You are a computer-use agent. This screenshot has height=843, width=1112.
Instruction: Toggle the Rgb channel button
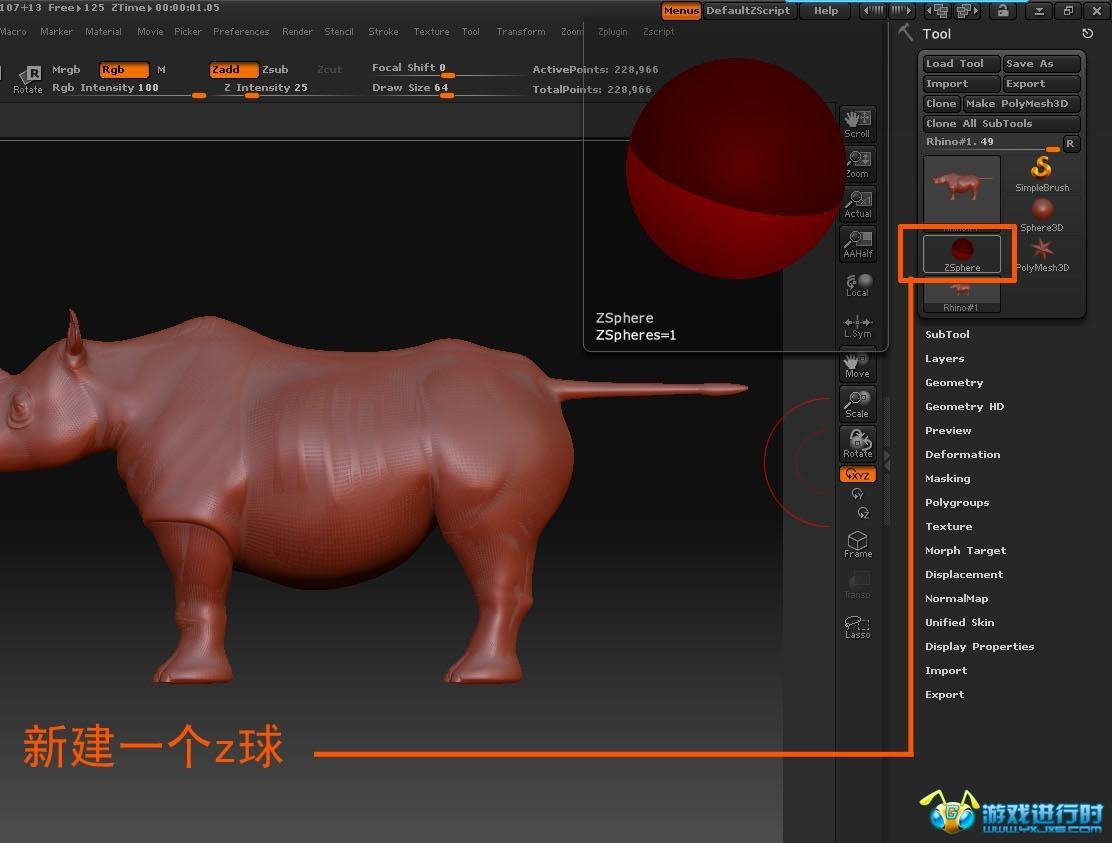[x=124, y=69]
